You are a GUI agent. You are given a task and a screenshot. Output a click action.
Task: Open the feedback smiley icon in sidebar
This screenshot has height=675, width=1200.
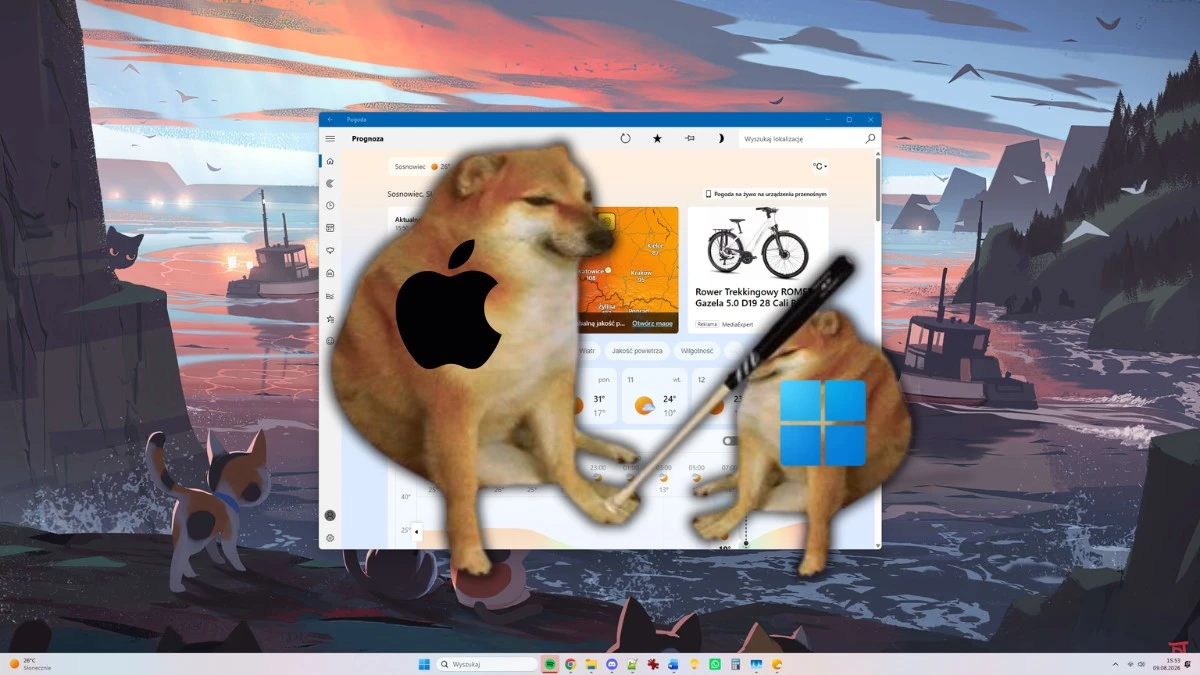click(x=330, y=341)
